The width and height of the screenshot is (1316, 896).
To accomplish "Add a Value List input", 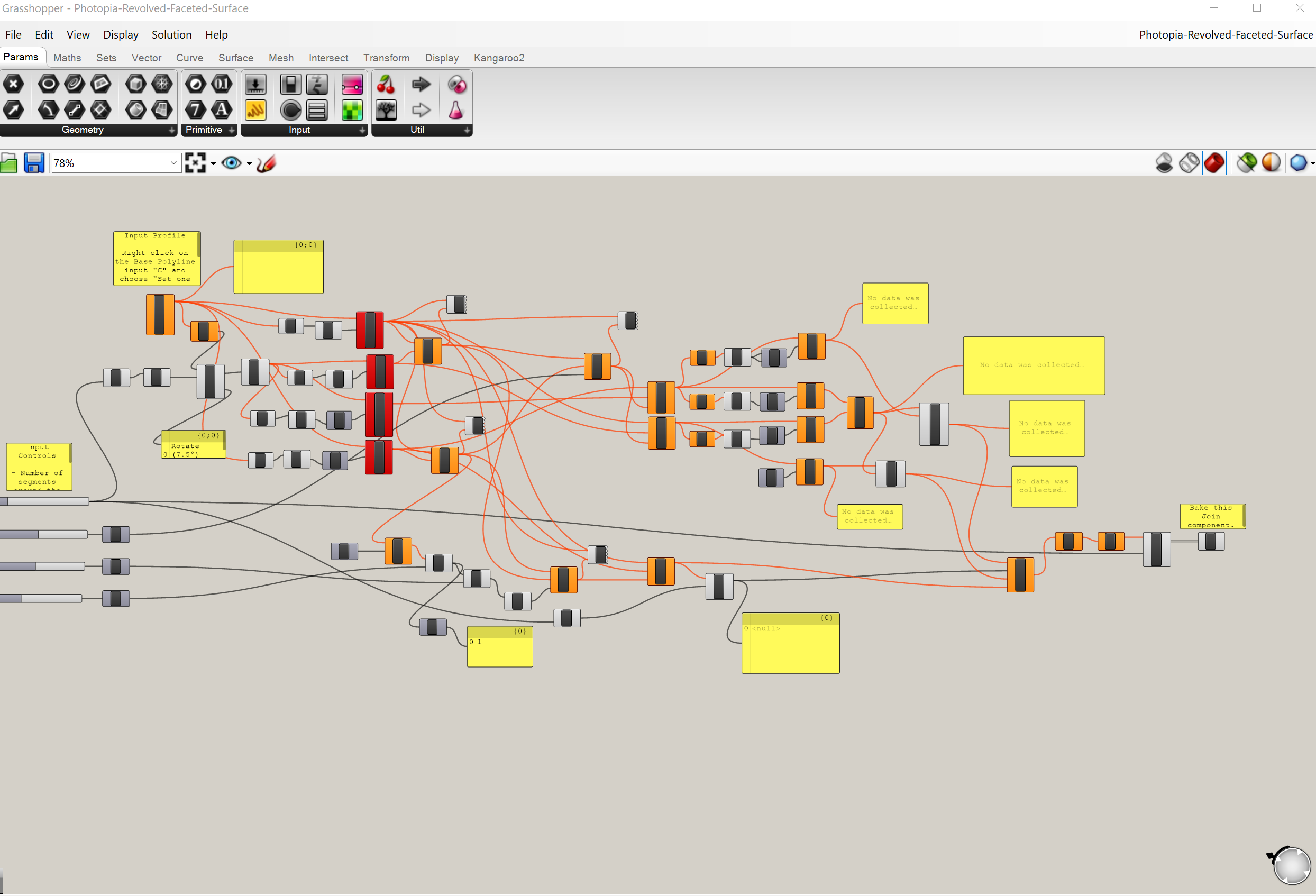I will coord(317,110).
